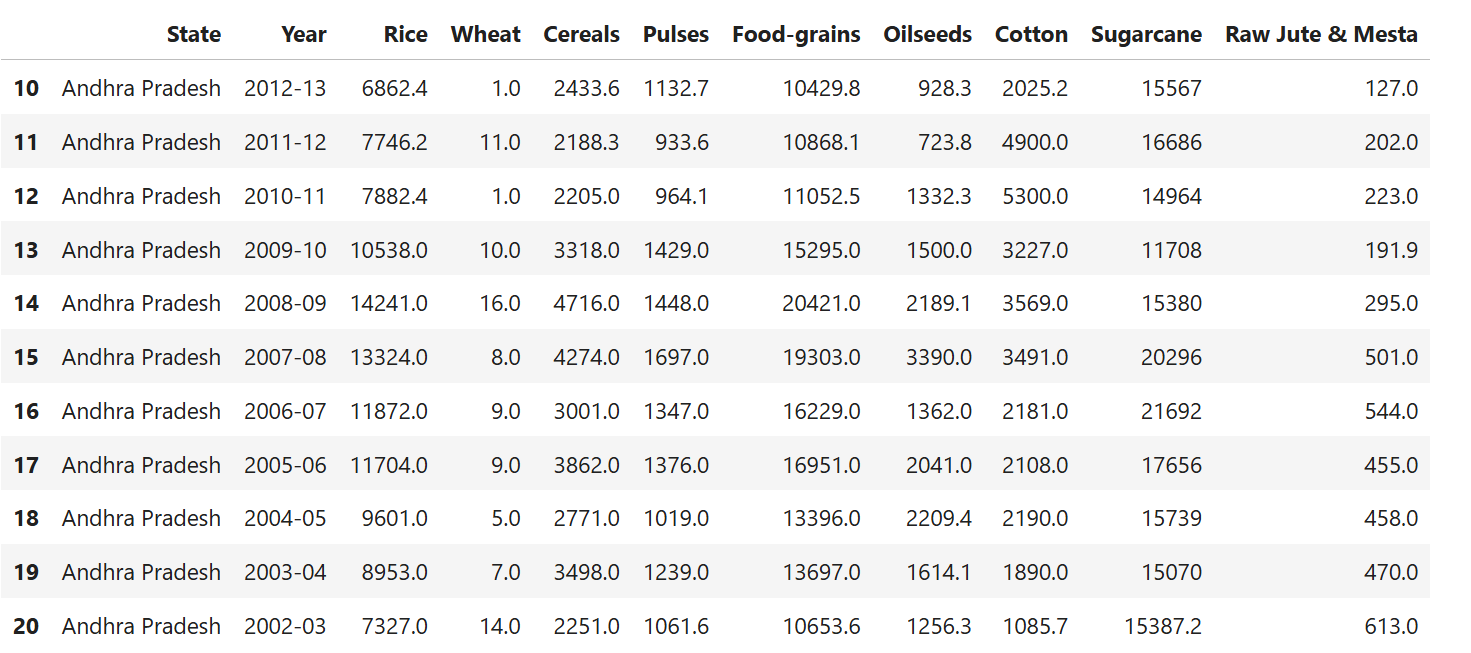1471x653 pixels.
Task: Click Cotton value 5300.0
Action: point(1035,196)
